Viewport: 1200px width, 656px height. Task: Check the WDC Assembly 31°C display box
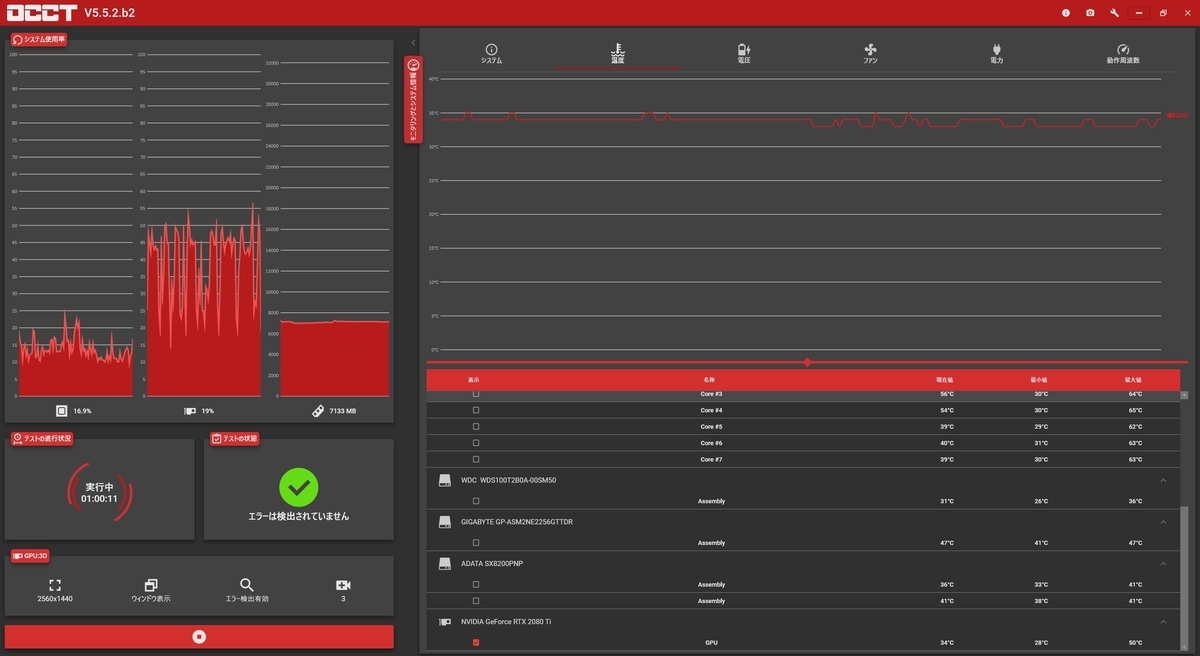(x=475, y=501)
